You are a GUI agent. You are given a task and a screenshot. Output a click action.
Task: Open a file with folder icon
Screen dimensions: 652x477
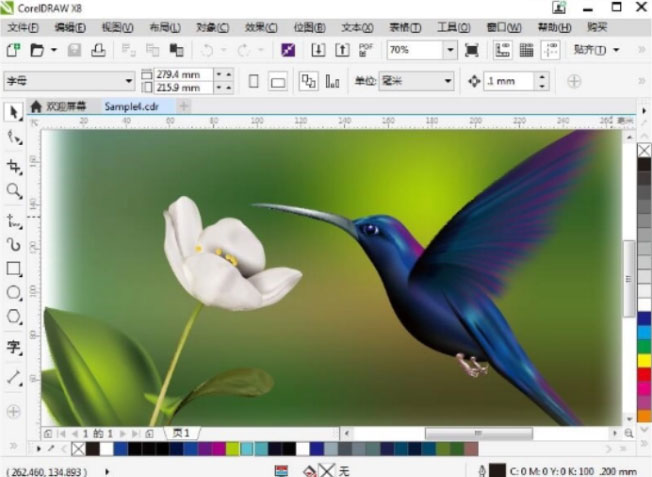coord(37,50)
